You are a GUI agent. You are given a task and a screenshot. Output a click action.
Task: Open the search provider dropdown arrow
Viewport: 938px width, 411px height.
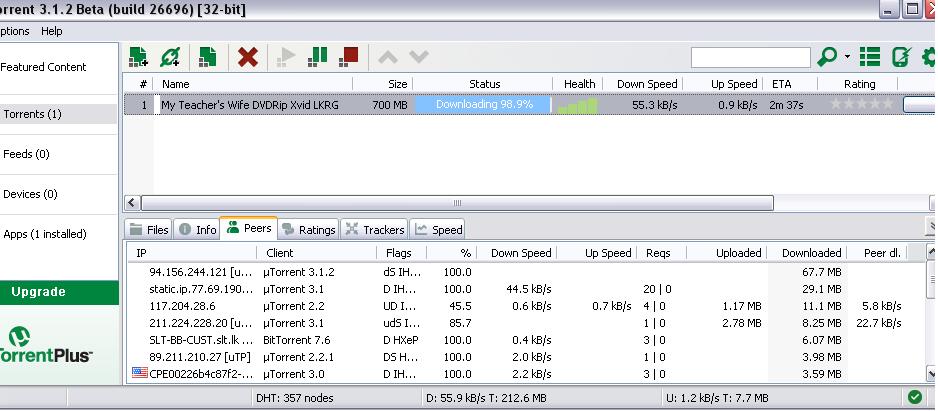(848, 57)
